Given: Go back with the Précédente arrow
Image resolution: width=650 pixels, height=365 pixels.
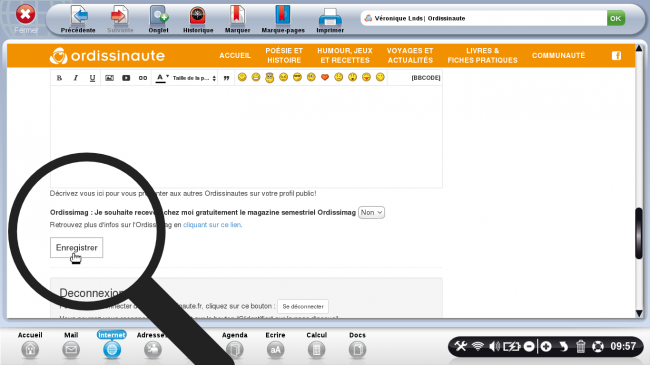Looking at the screenshot, I should click(78, 19).
